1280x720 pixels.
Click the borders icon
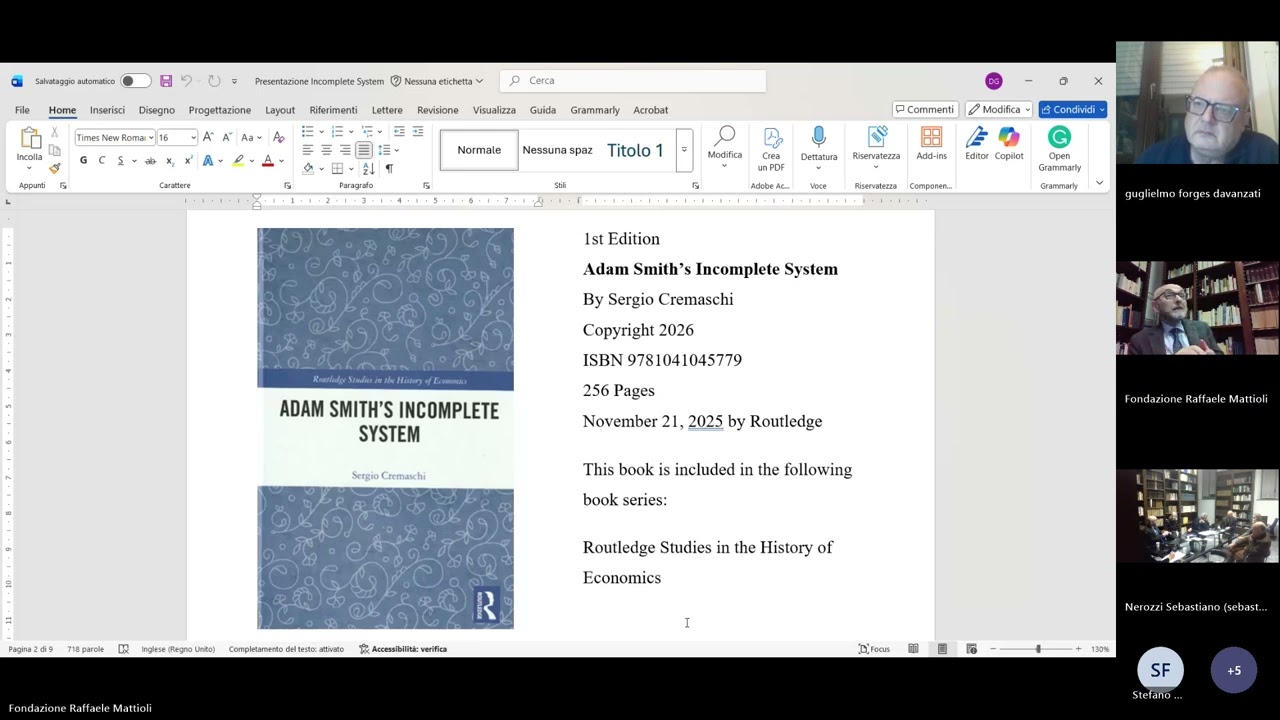[337, 168]
